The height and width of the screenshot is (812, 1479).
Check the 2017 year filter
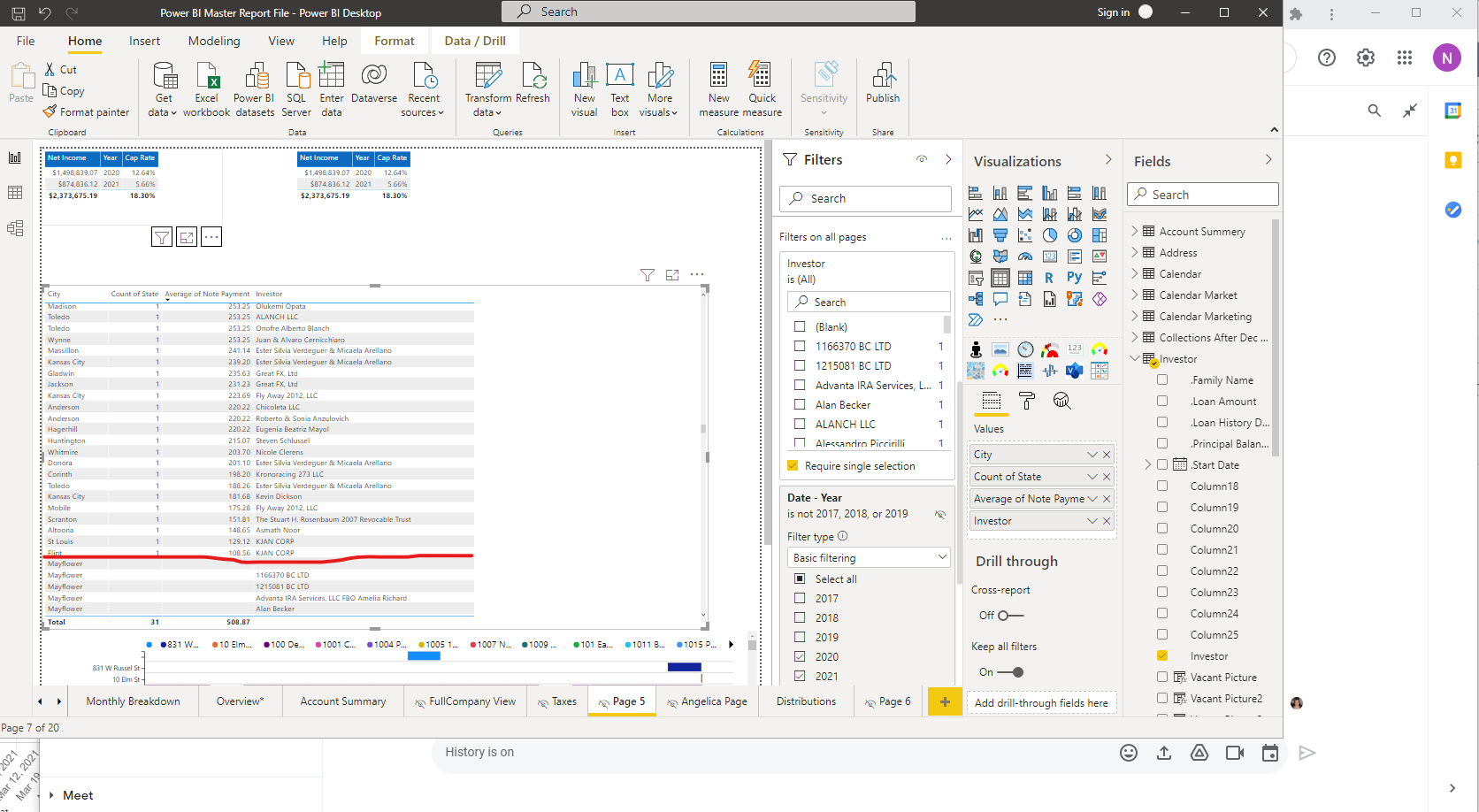(800, 598)
